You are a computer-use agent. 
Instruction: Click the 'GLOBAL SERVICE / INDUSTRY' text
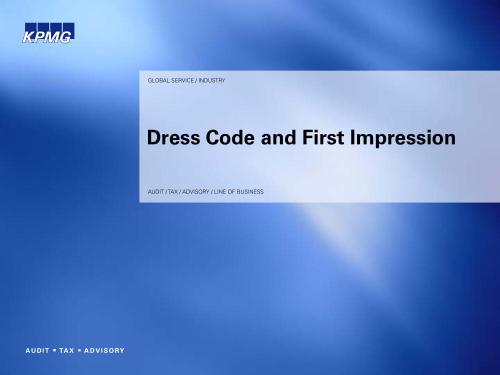coord(186,80)
